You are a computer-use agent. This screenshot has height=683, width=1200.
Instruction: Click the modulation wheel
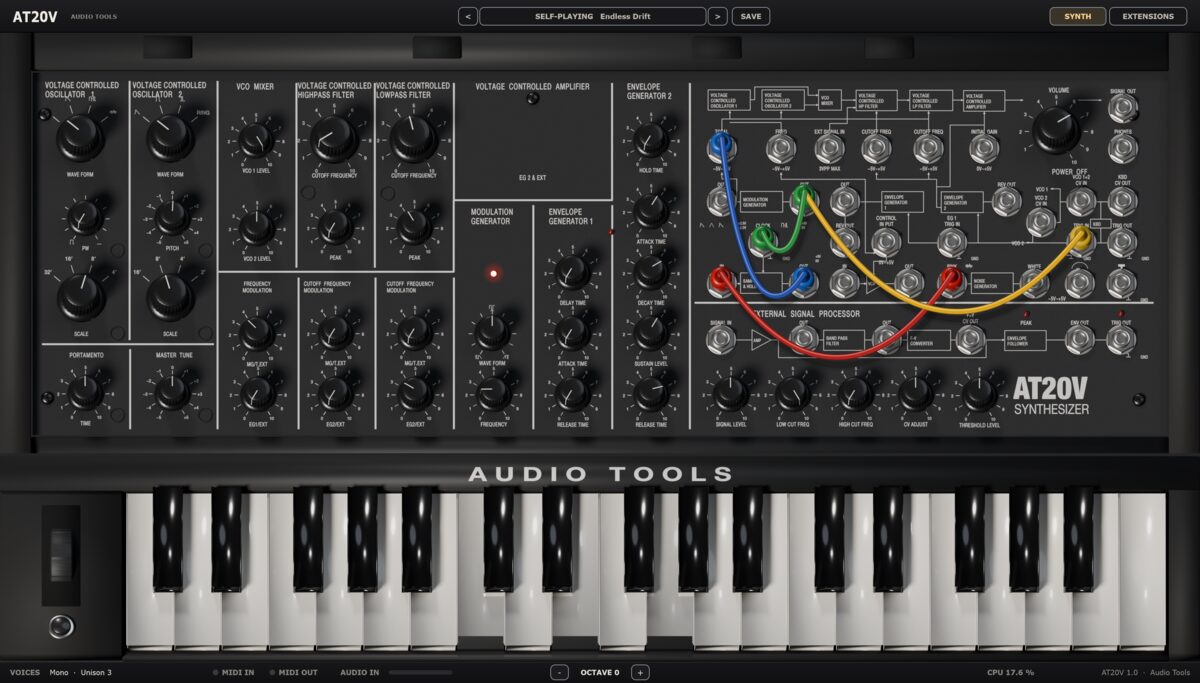point(62,554)
